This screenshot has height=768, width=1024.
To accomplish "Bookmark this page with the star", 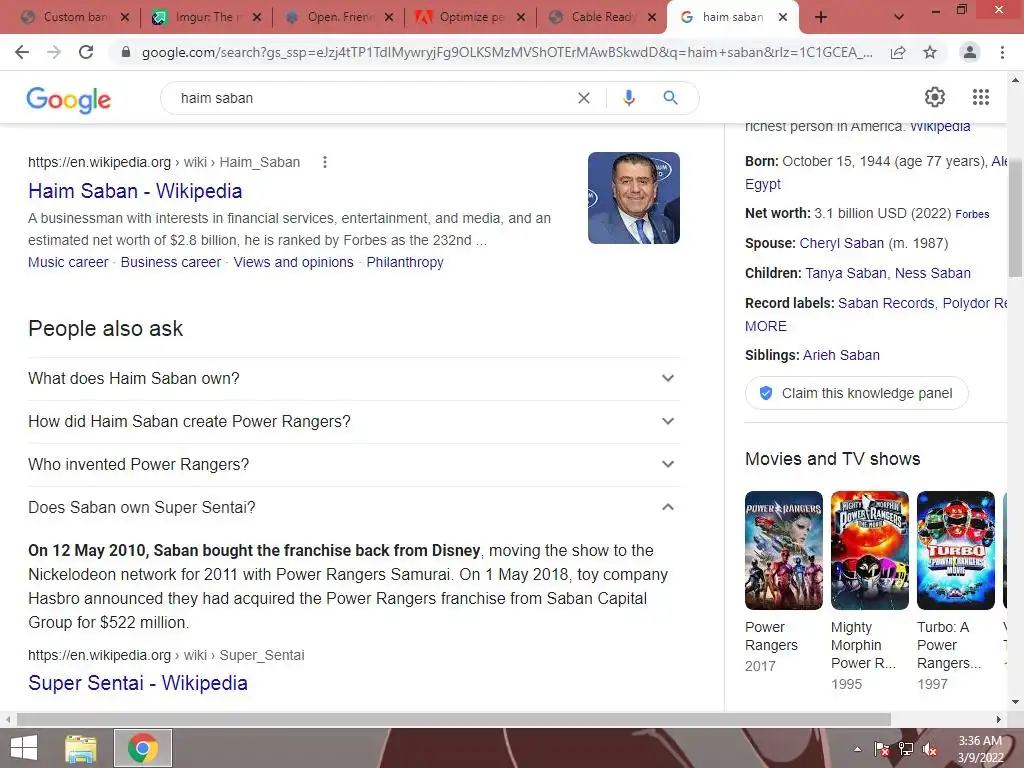I will [930, 52].
